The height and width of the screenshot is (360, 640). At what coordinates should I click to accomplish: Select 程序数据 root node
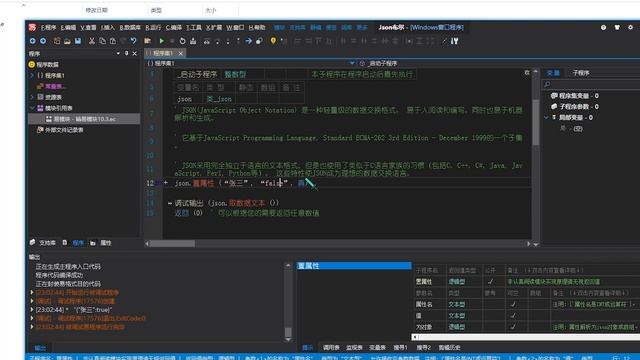(43, 64)
